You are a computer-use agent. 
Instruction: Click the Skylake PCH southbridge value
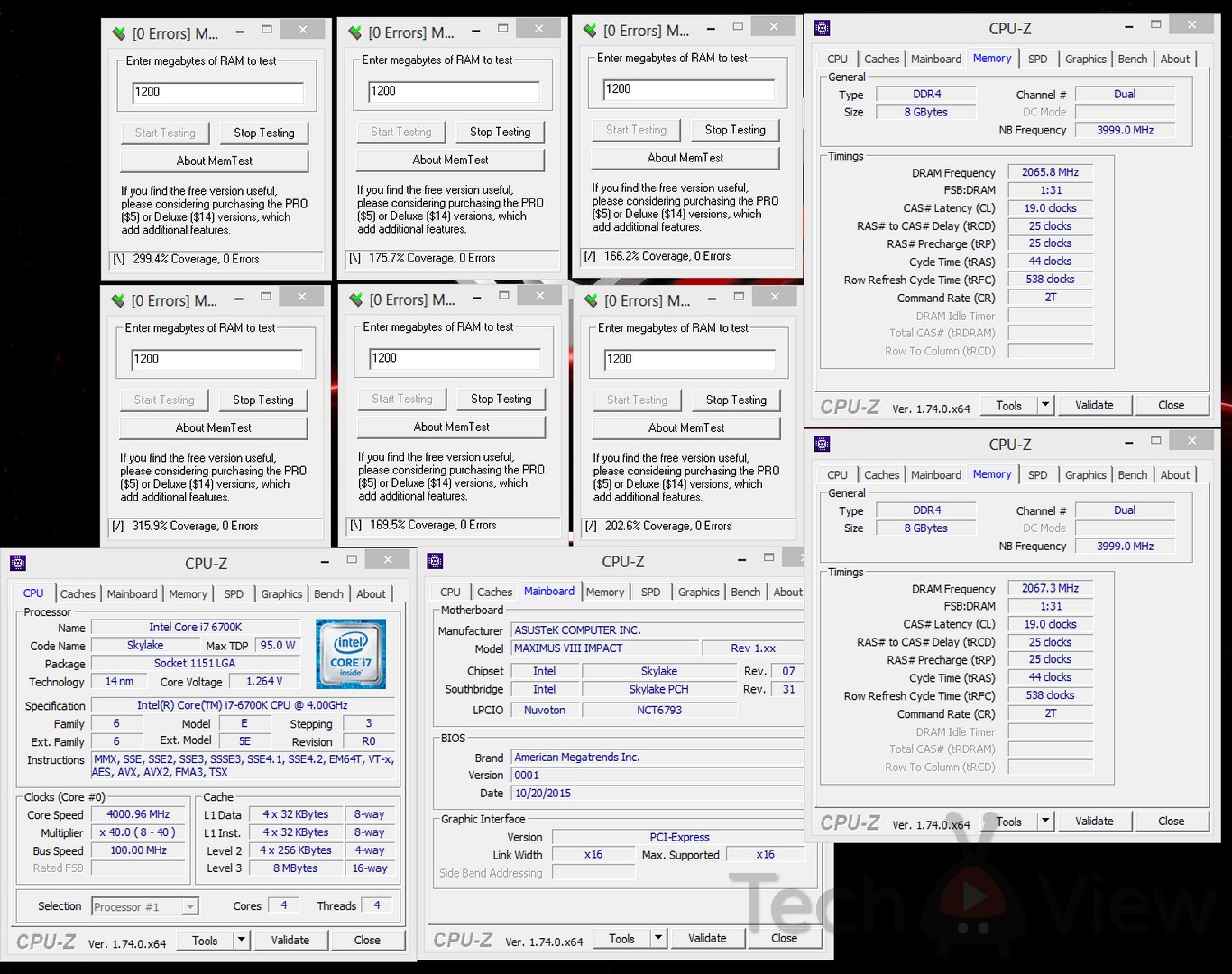coord(659,689)
